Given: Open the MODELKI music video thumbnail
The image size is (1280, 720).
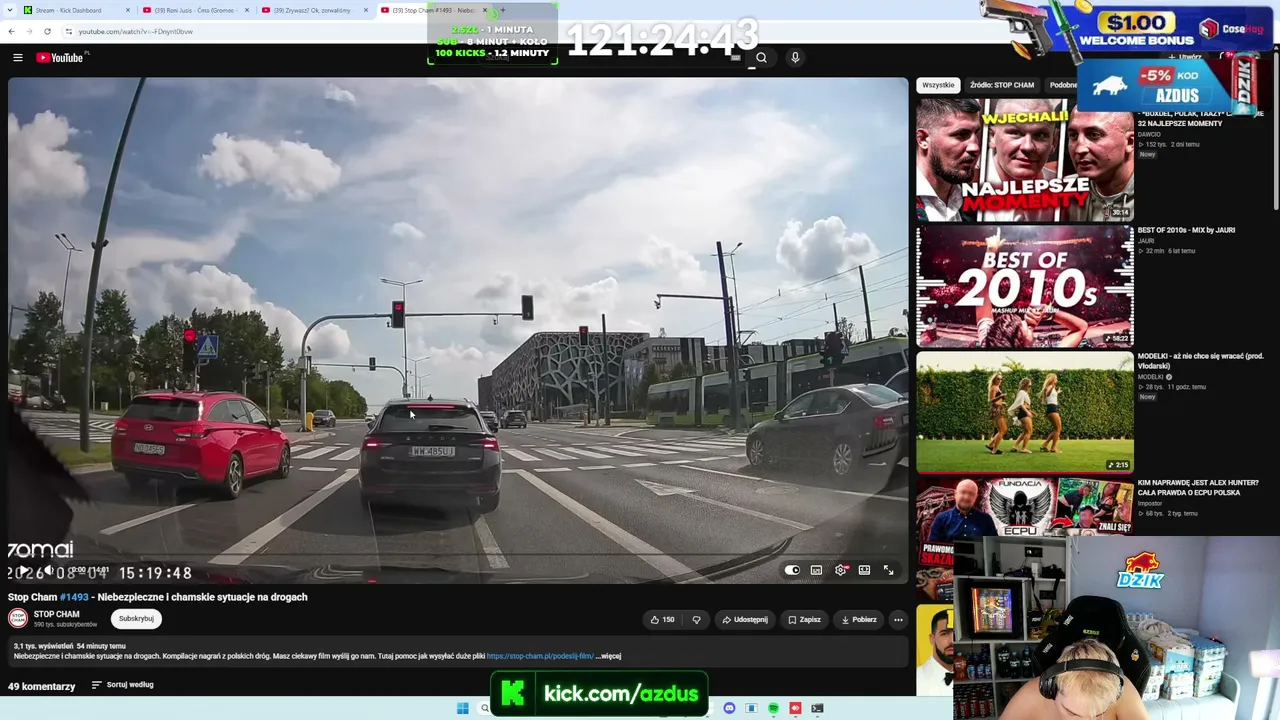Looking at the screenshot, I should click(x=1025, y=412).
